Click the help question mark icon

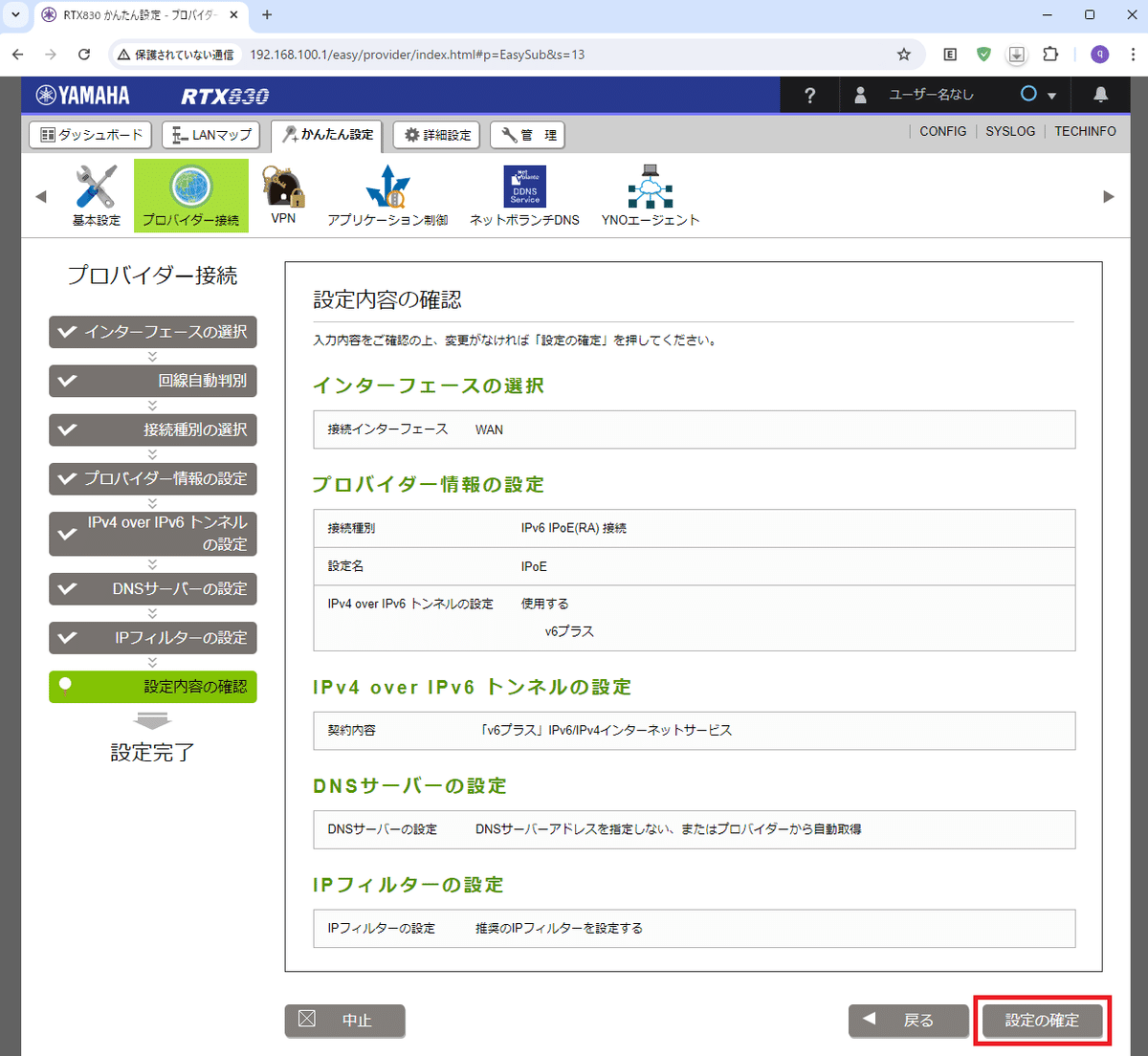(808, 96)
